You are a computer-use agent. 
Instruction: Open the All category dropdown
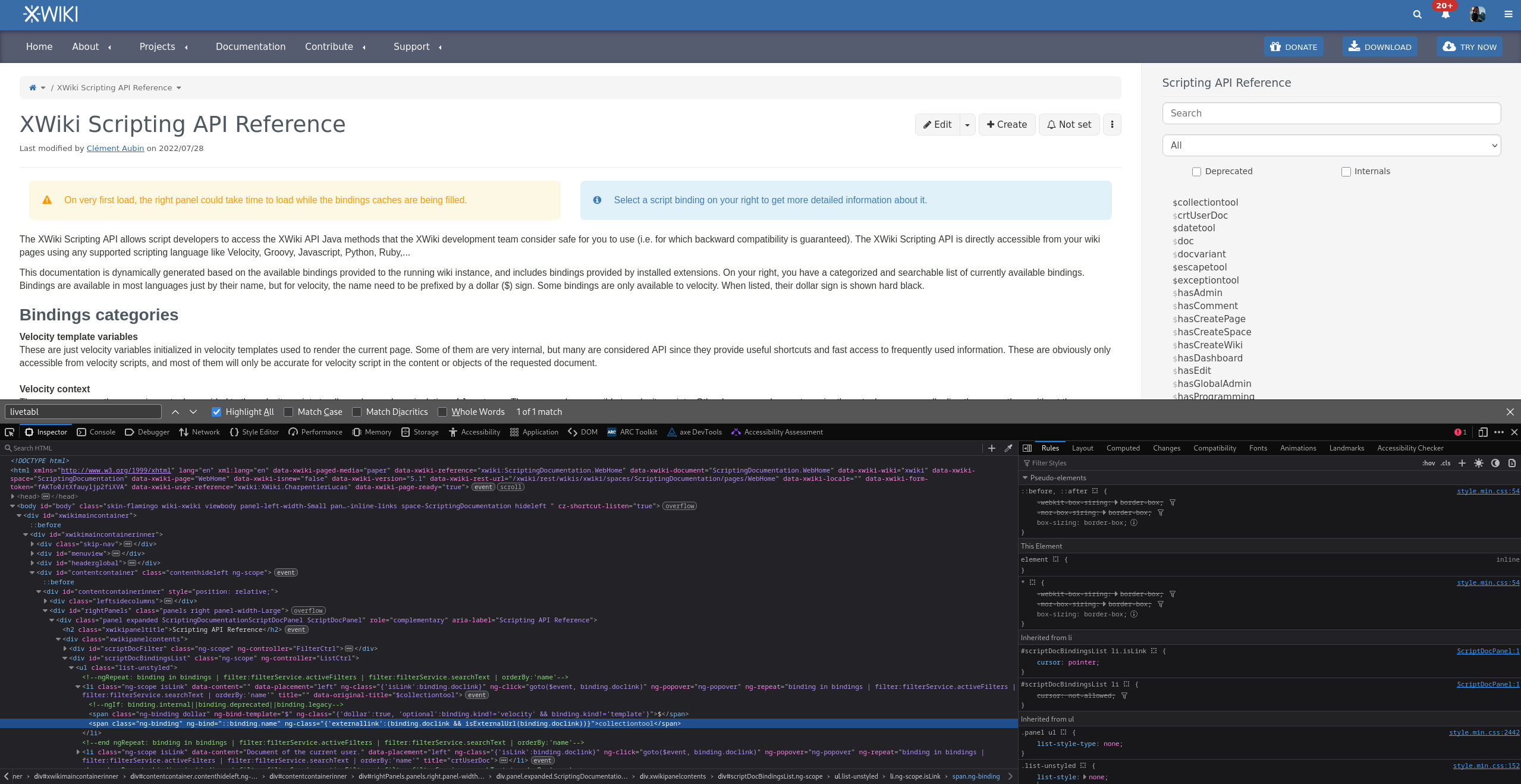(x=1331, y=146)
